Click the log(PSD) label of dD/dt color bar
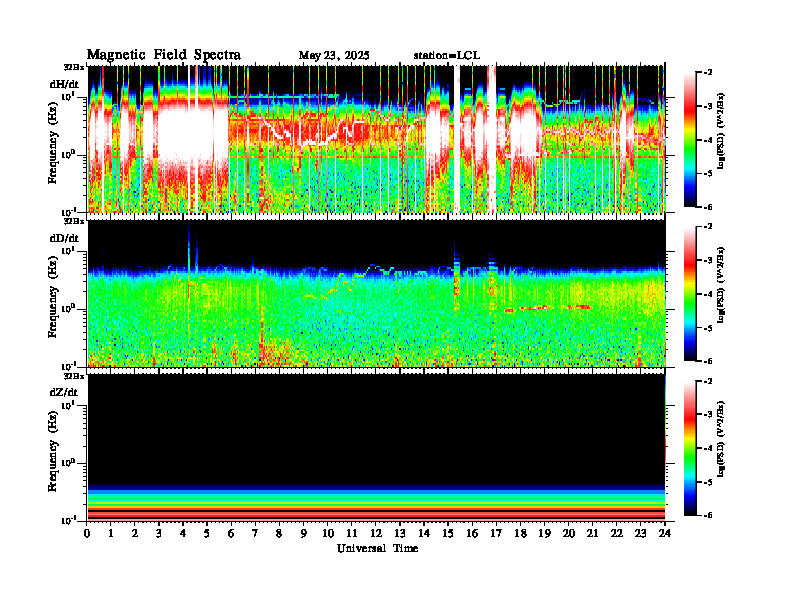 coord(721,285)
